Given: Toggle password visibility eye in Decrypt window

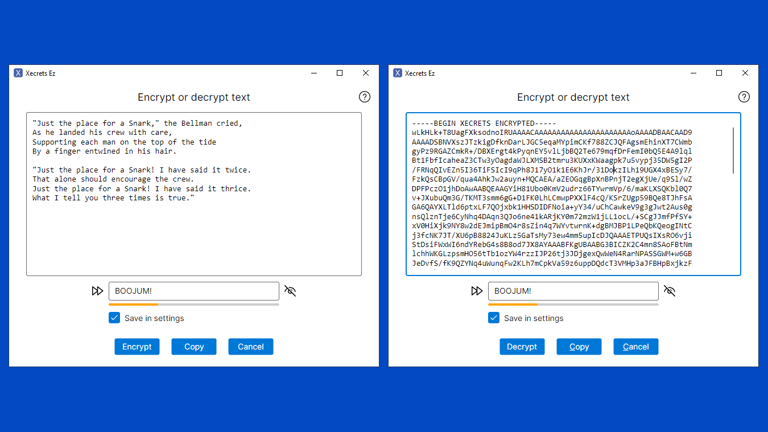Looking at the screenshot, I should 669,291.
